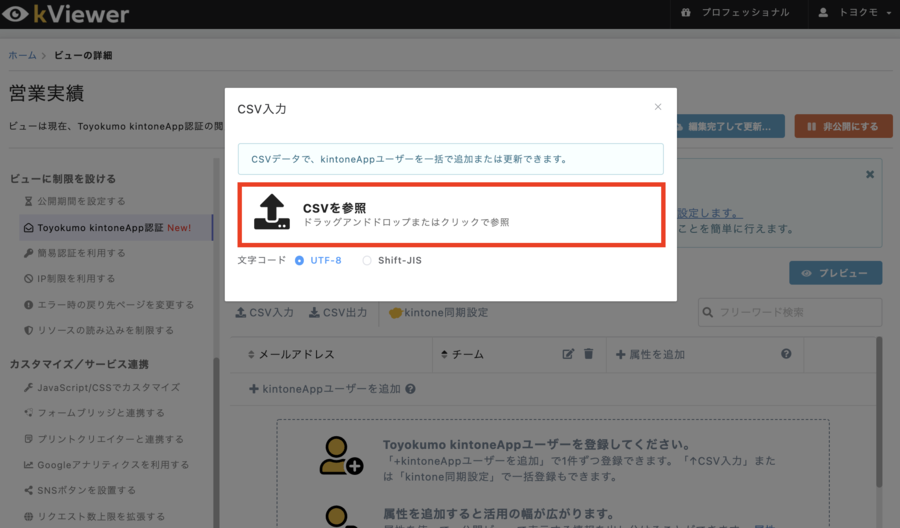Viewport: 900px width, 528px height.
Task: Select Toyokumo kintoneApp認証 sidebar item
Action: pos(114,228)
